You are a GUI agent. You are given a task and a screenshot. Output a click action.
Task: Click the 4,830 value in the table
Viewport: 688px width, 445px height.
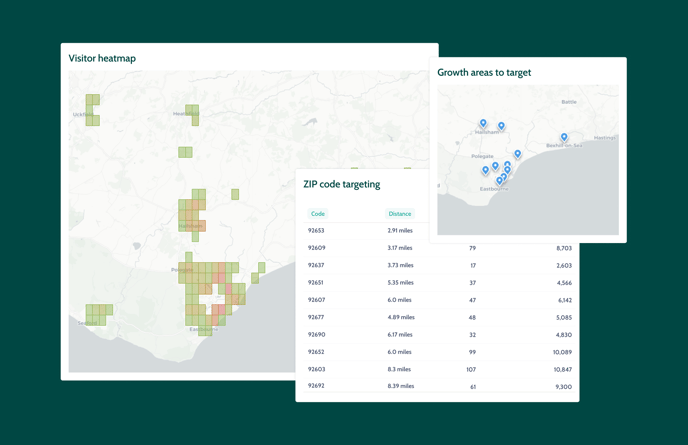[x=564, y=335]
